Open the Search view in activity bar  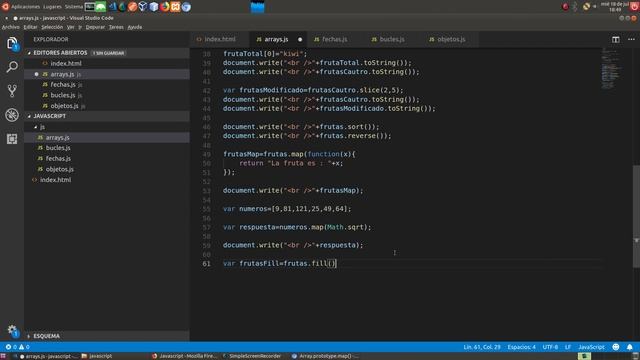click(x=12, y=67)
